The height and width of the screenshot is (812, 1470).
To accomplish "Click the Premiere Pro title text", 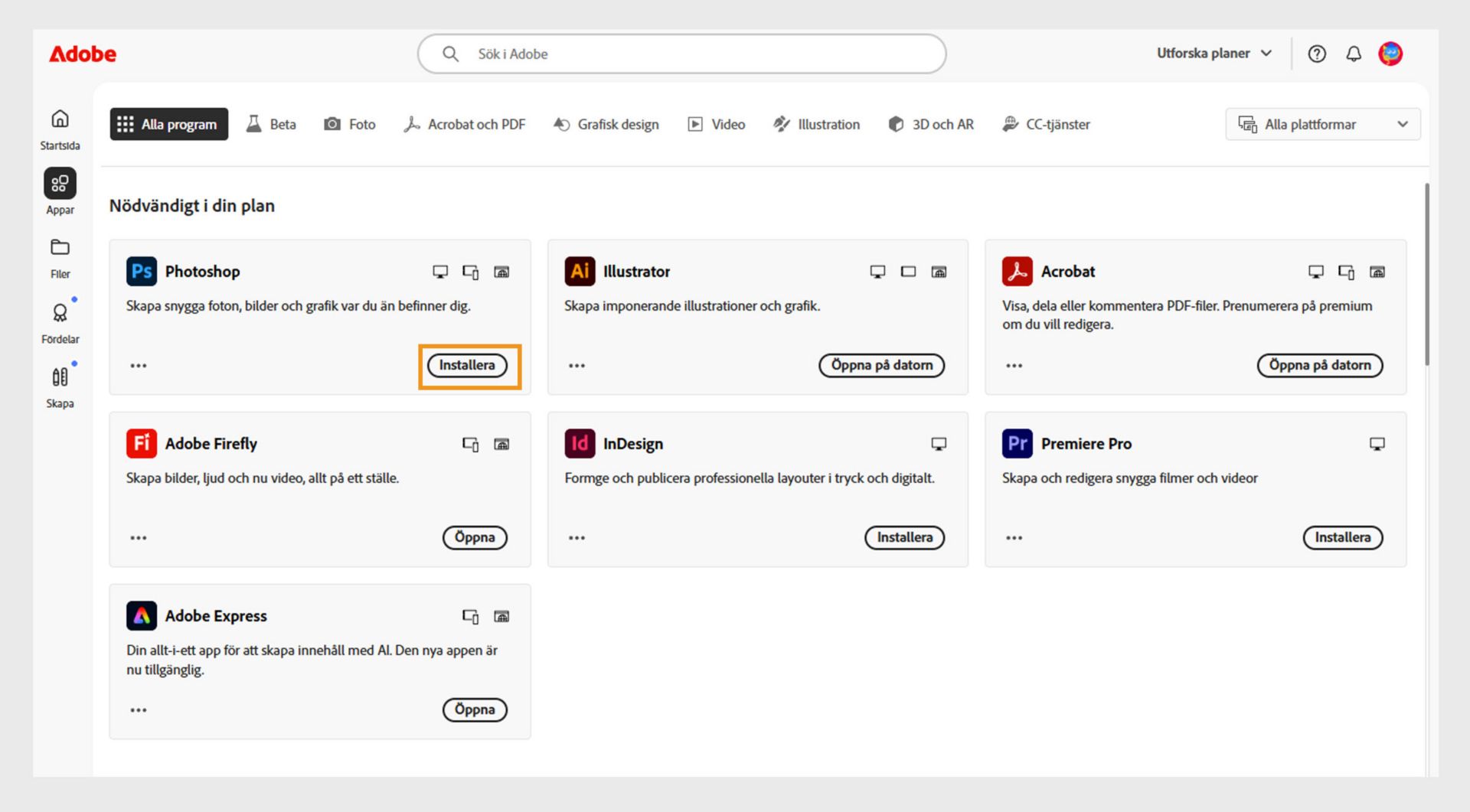I will point(1086,444).
